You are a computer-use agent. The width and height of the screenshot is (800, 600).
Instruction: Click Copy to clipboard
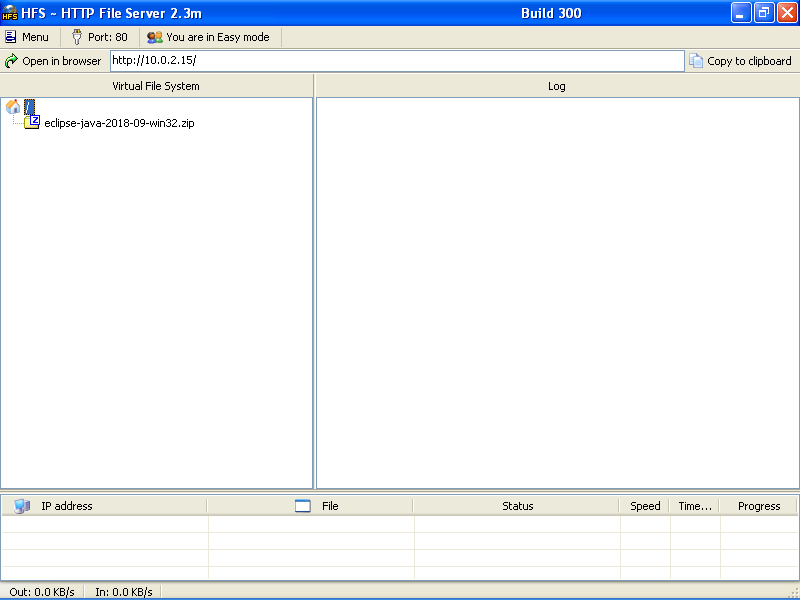740,61
